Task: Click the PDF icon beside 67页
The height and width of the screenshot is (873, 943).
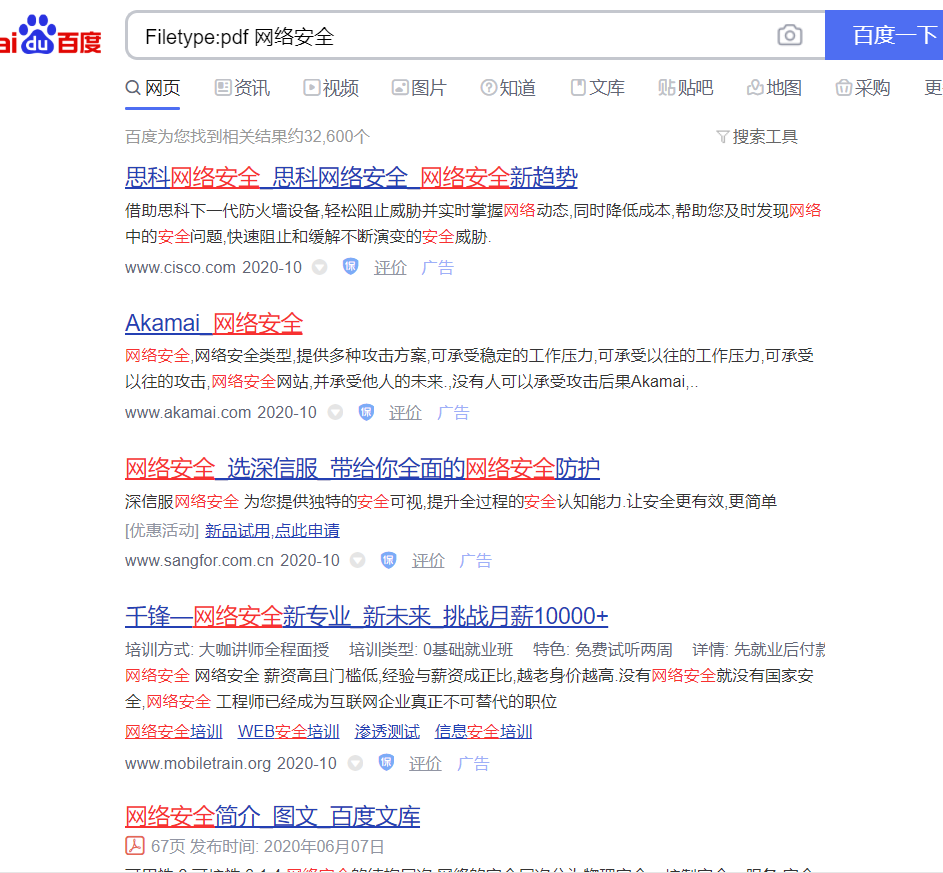Action: [135, 845]
